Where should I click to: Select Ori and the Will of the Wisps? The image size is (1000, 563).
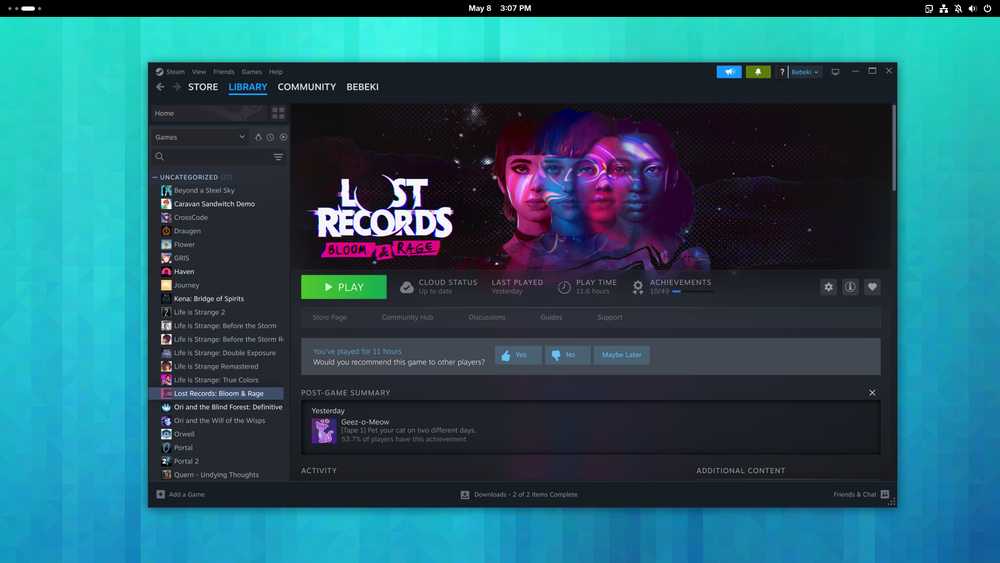pyautogui.click(x=219, y=421)
